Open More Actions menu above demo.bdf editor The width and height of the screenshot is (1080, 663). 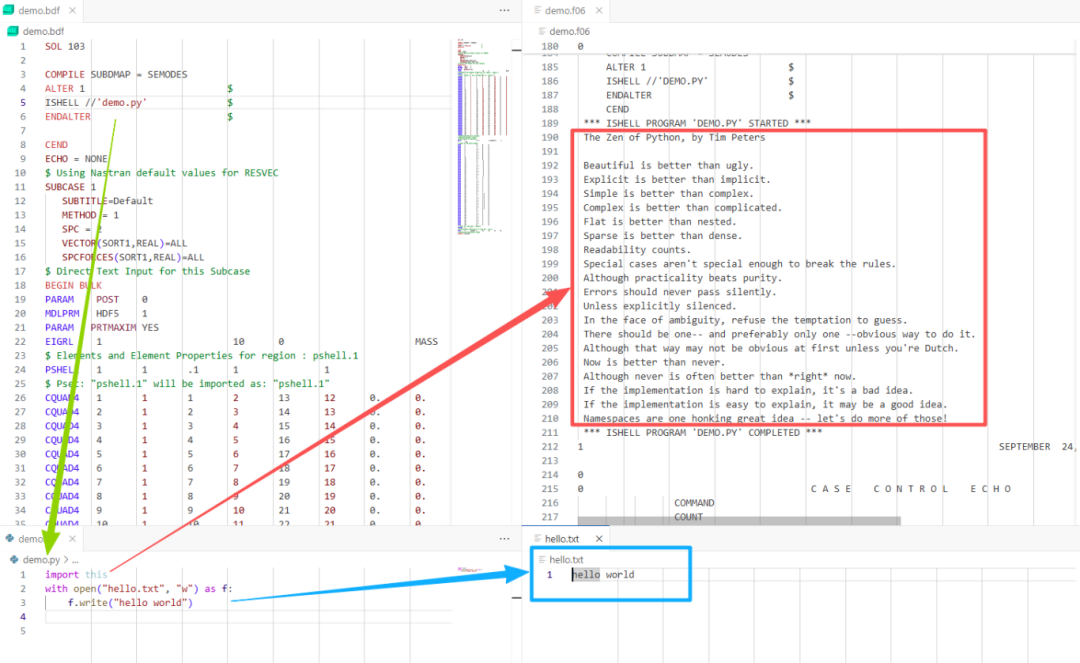pos(504,10)
